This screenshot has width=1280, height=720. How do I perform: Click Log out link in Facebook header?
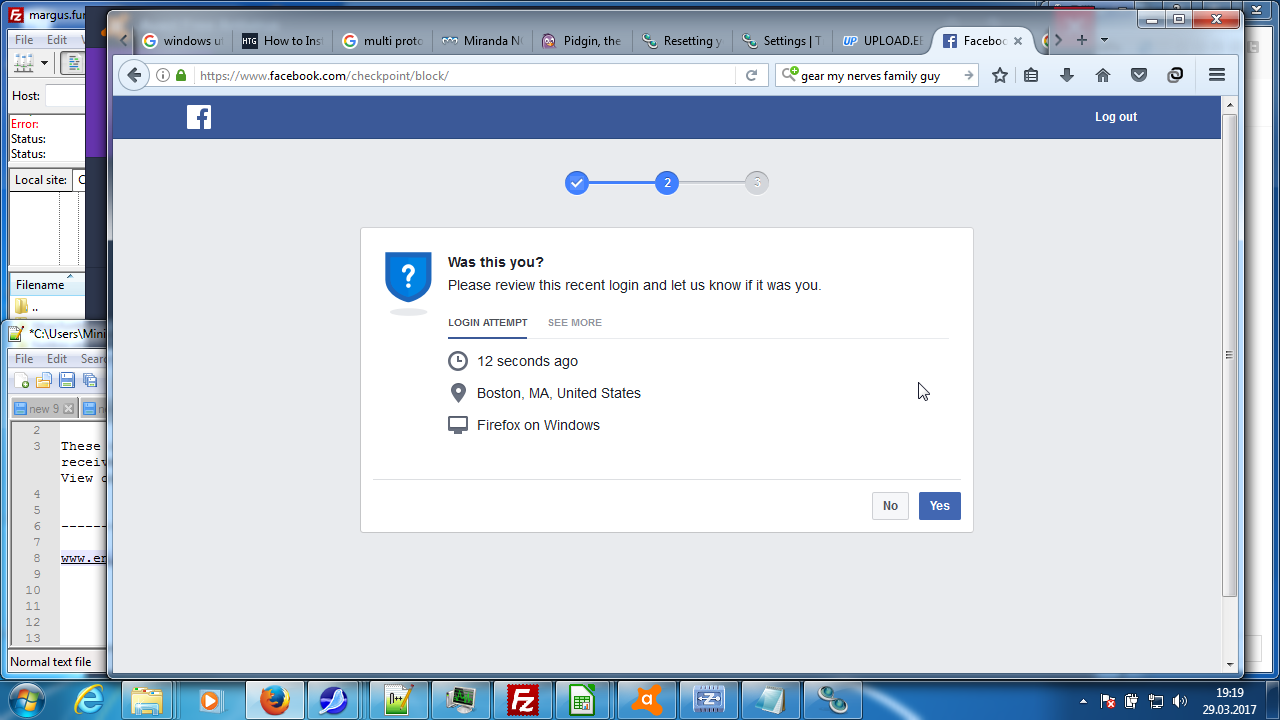(x=1116, y=117)
